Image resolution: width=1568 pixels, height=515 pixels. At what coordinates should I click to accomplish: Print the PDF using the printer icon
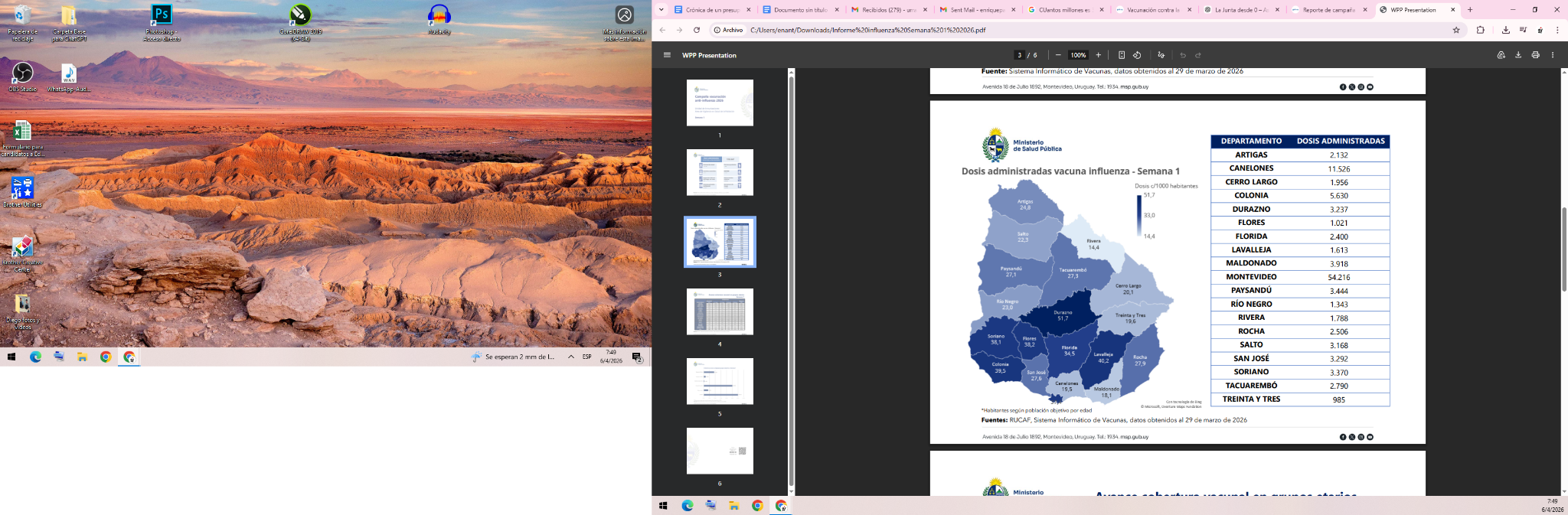pos(1535,55)
